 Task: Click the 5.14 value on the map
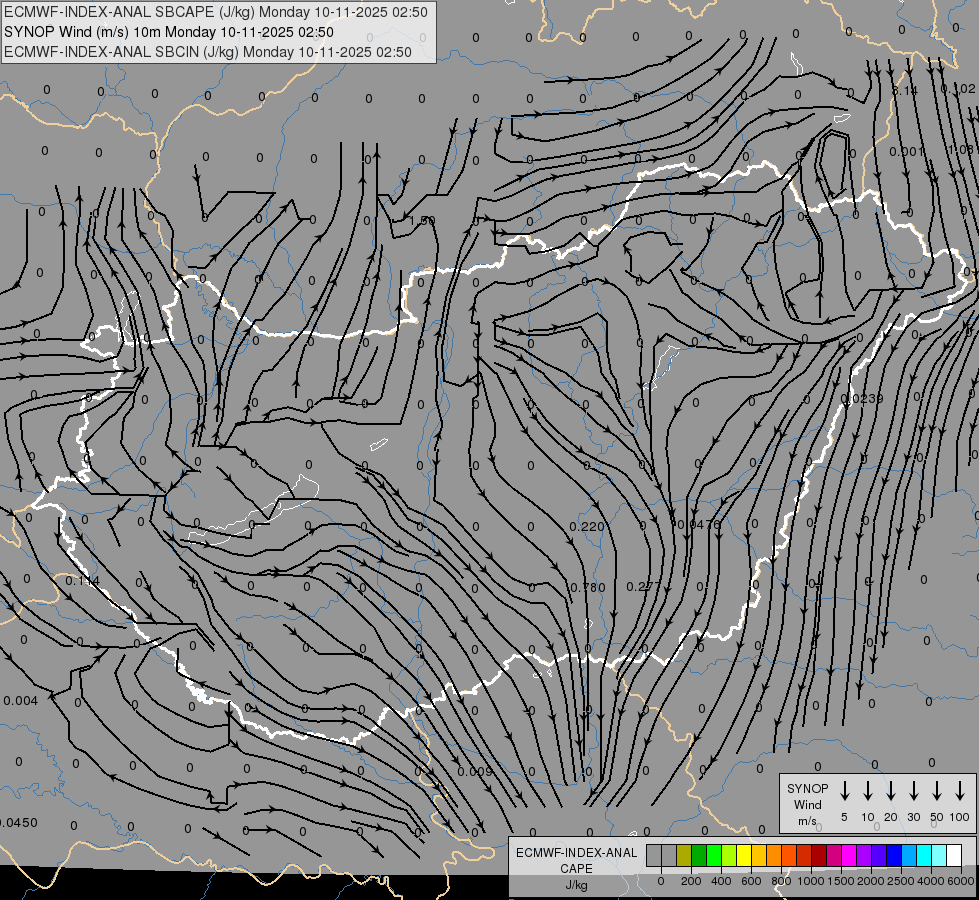(x=905, y=91)
